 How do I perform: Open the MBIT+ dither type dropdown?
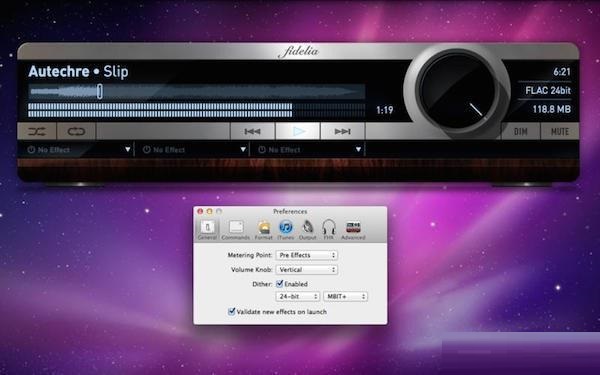coord(346,297)
